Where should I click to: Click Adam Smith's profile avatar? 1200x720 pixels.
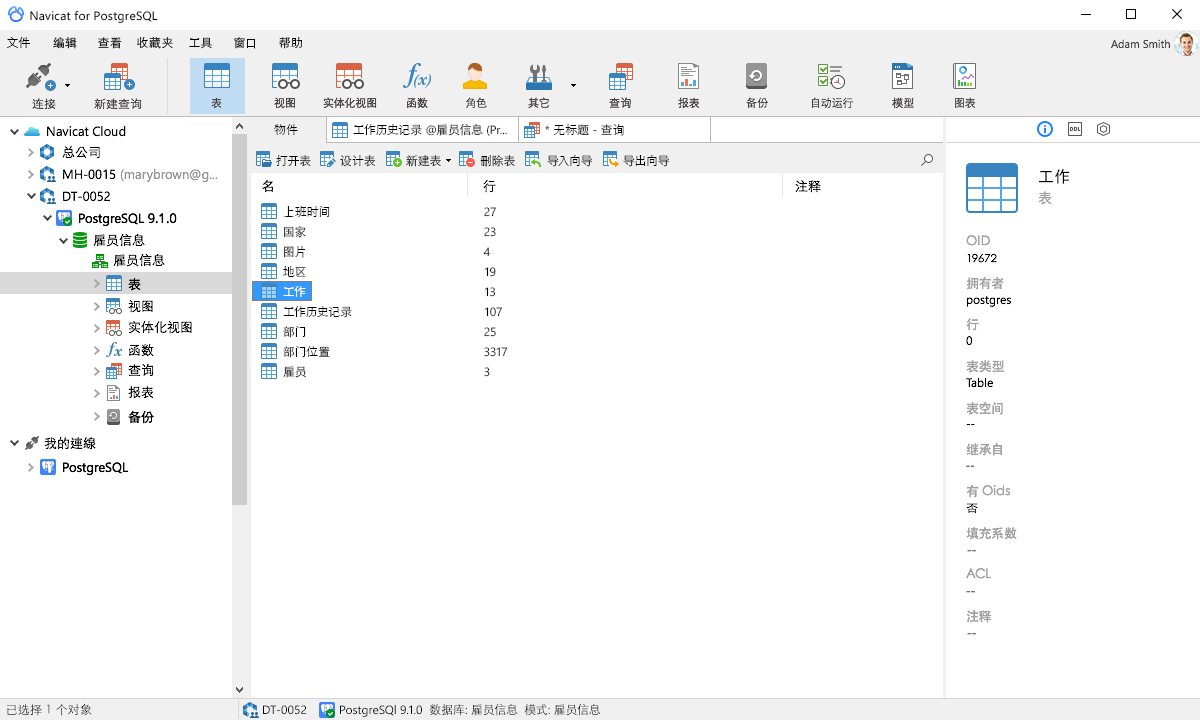pos(1187,44)
